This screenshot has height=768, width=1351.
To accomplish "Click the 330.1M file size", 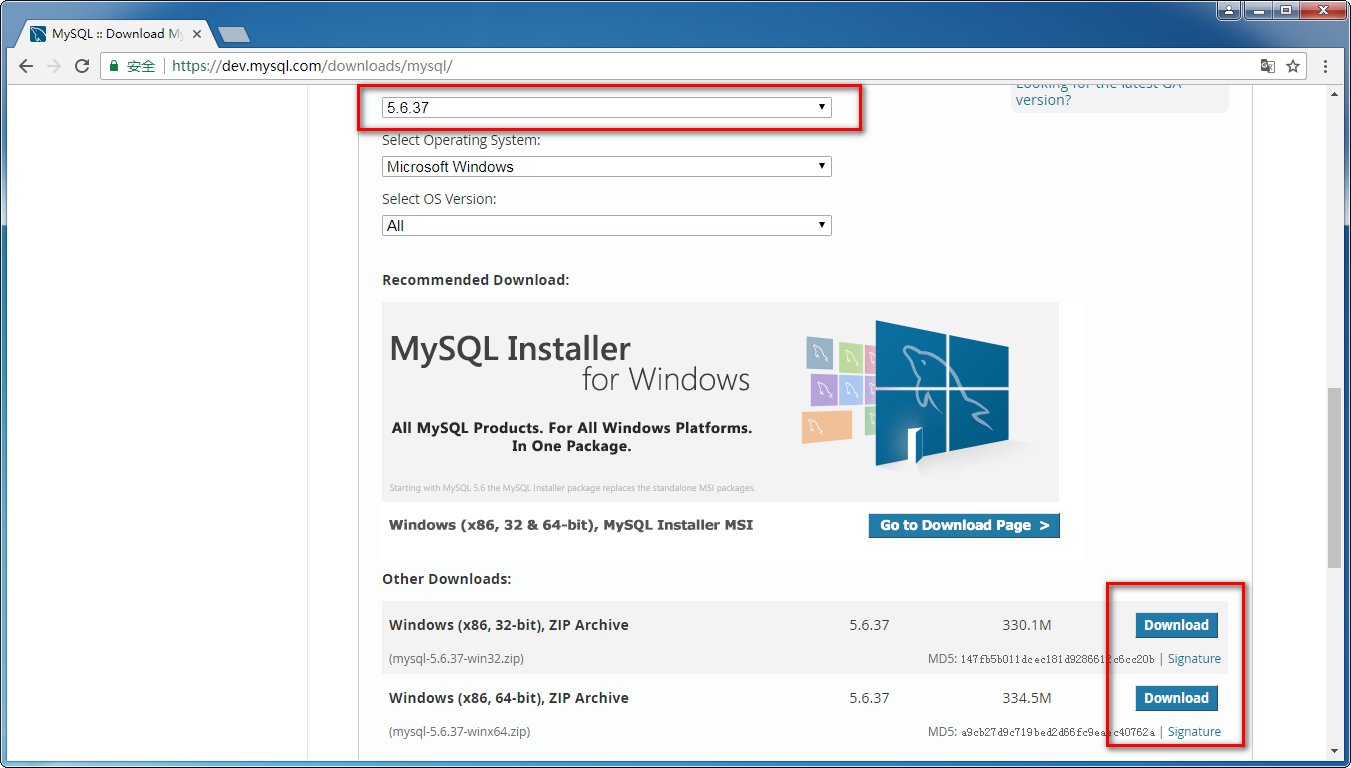I will 1027,625.
